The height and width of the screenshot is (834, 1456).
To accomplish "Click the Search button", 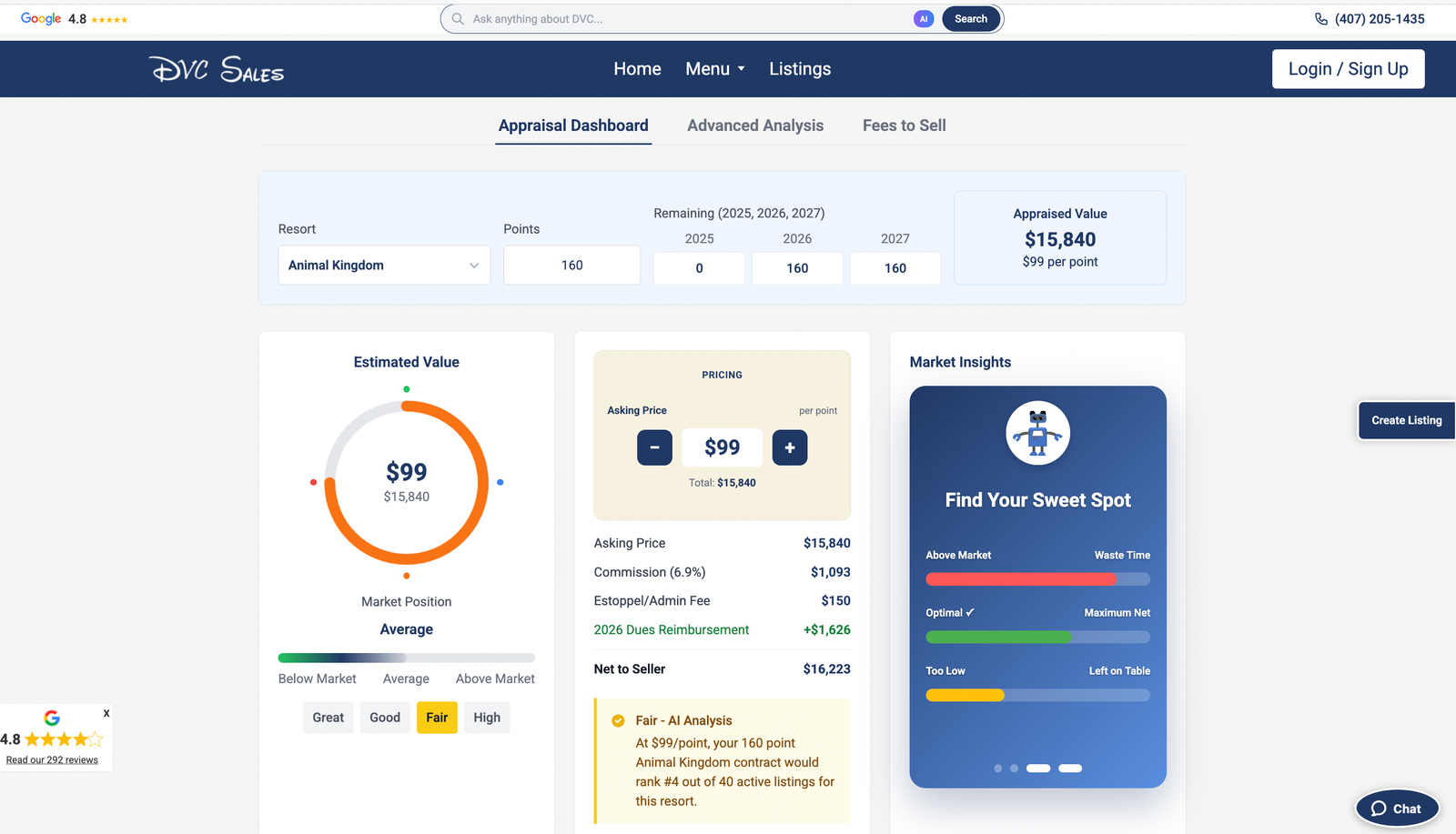I will click(971, 19).
